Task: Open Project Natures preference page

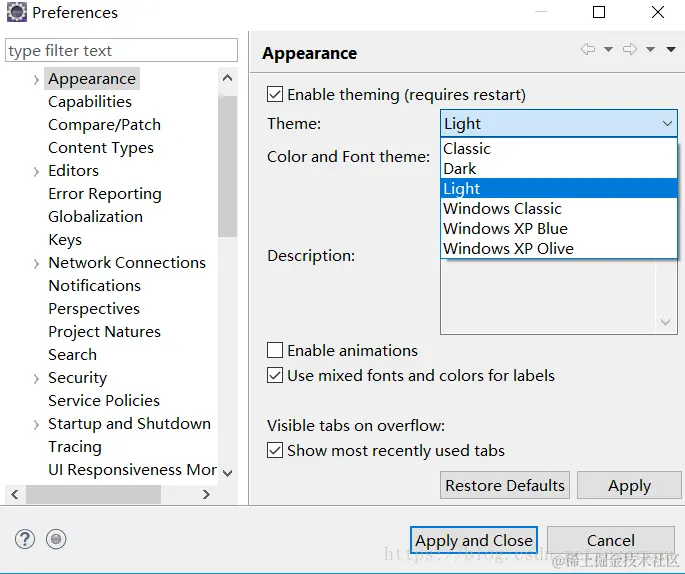Action: 104,332
